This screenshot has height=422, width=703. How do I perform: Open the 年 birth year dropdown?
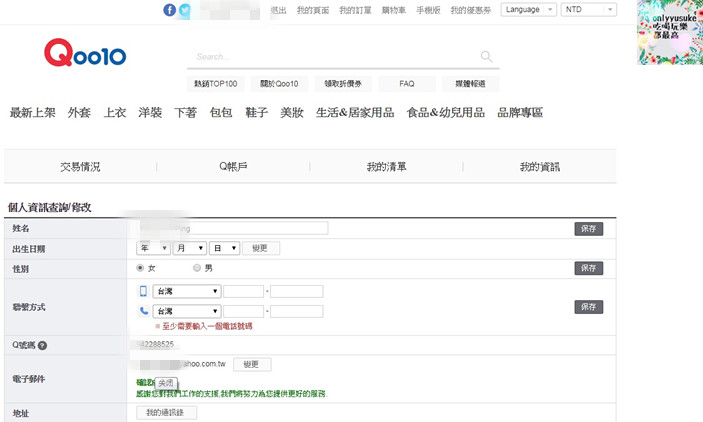pyautogui.click(x=153, y=248)
